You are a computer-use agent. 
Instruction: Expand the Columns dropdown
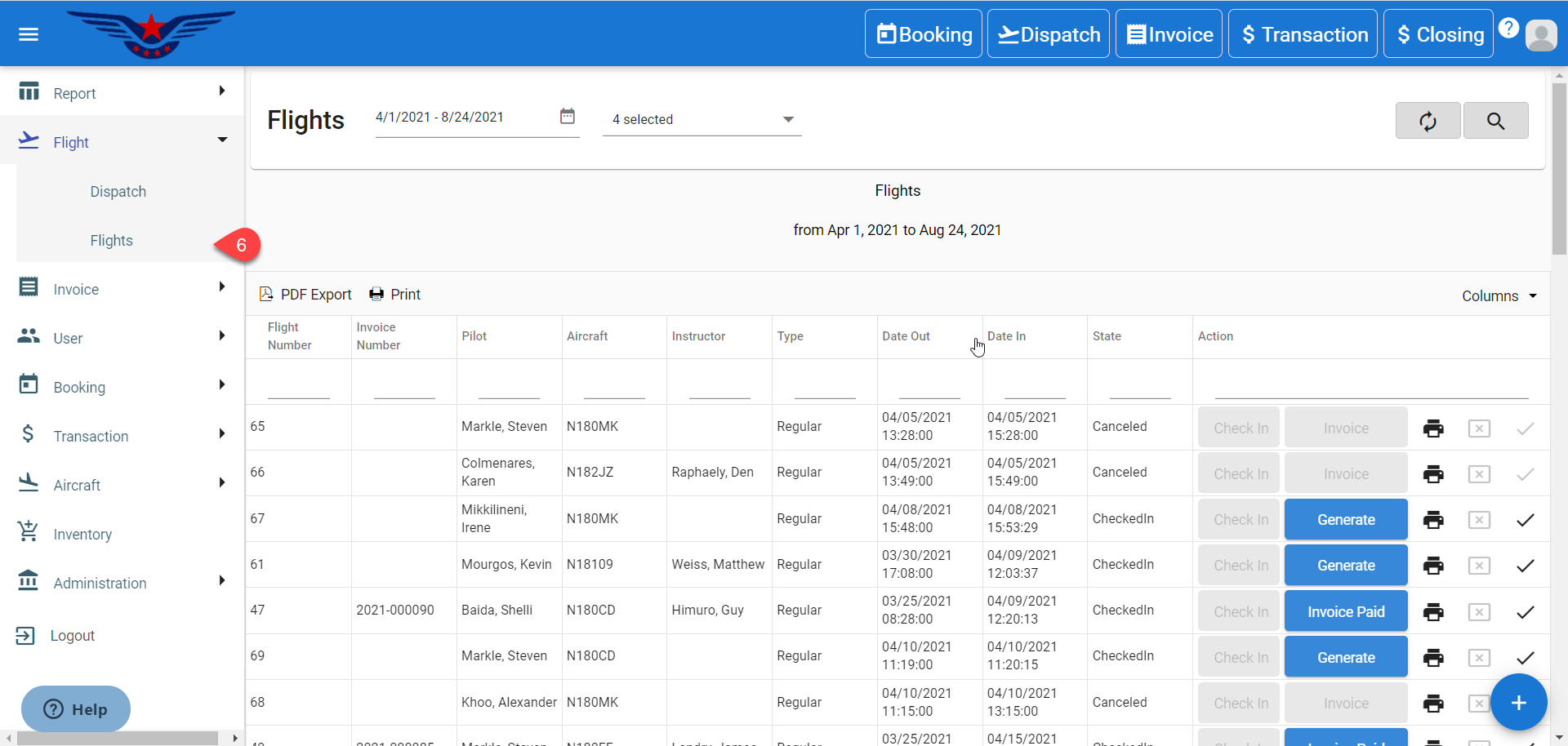[1499, 296]
